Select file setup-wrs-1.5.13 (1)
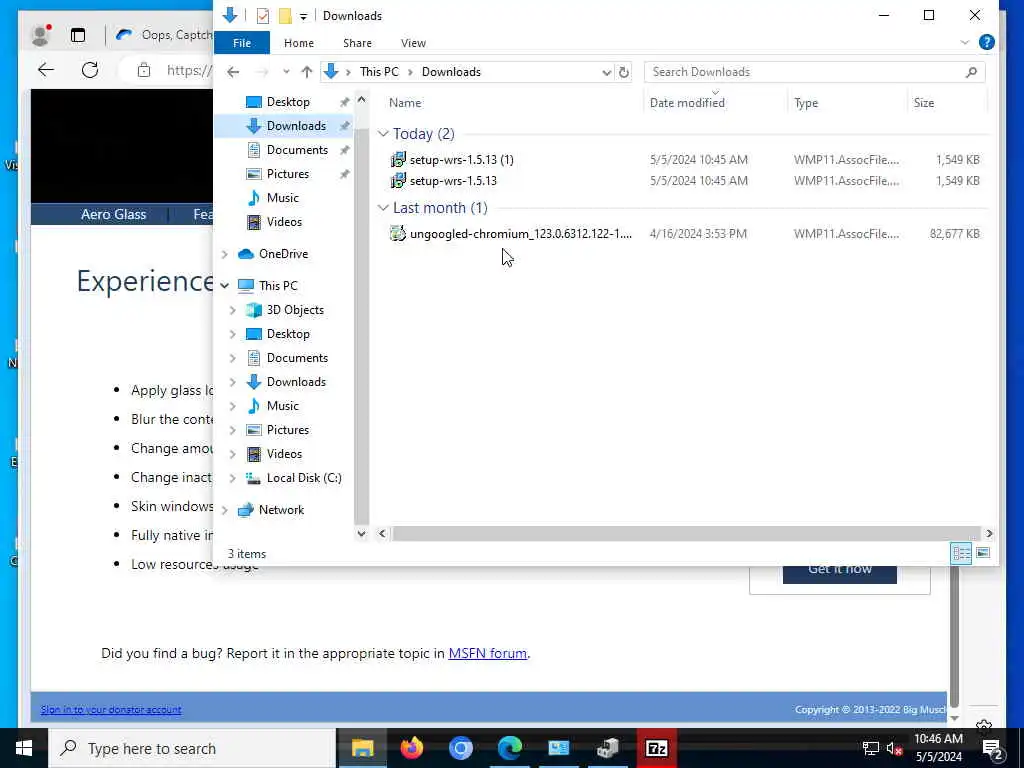 tap(461, 159)
